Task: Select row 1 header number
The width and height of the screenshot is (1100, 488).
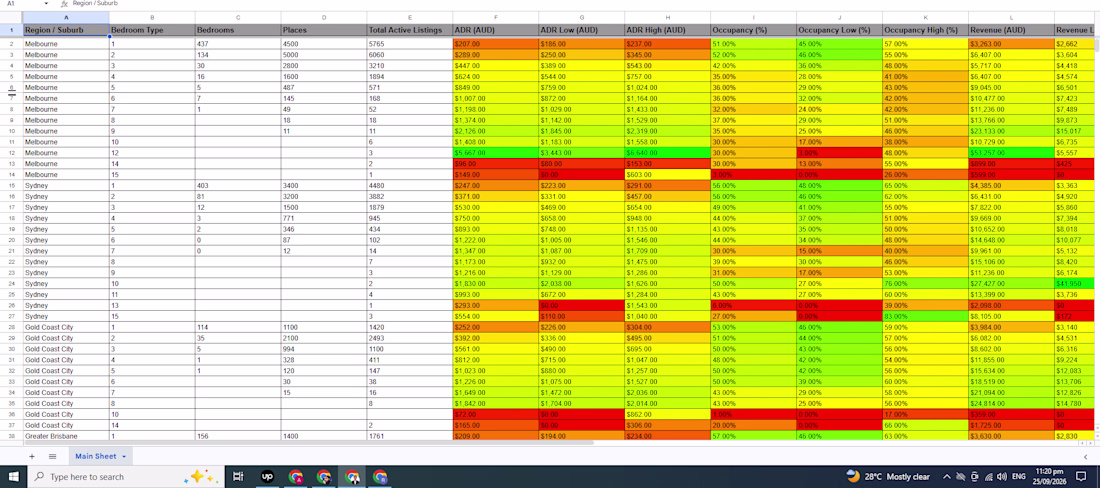Action: [11, 30]
